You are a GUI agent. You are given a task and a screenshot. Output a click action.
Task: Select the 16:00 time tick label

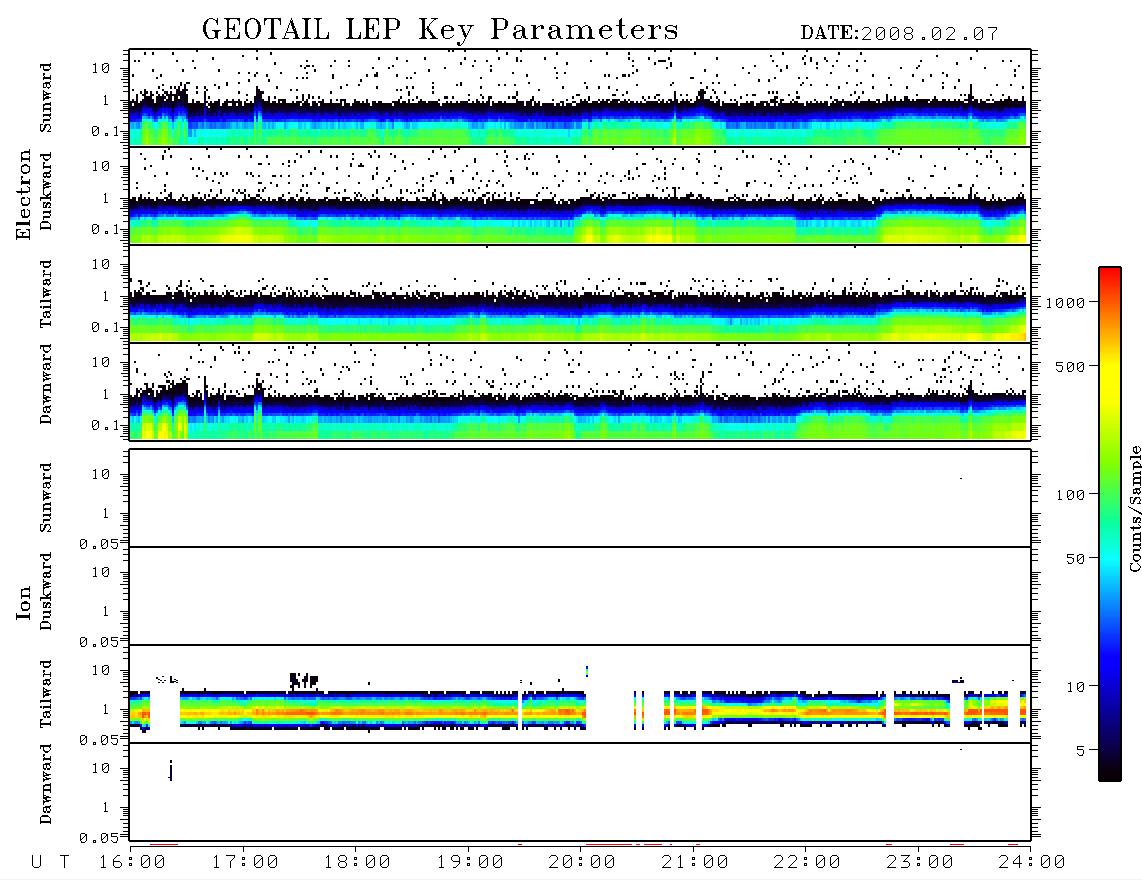(x=133, y=863)
